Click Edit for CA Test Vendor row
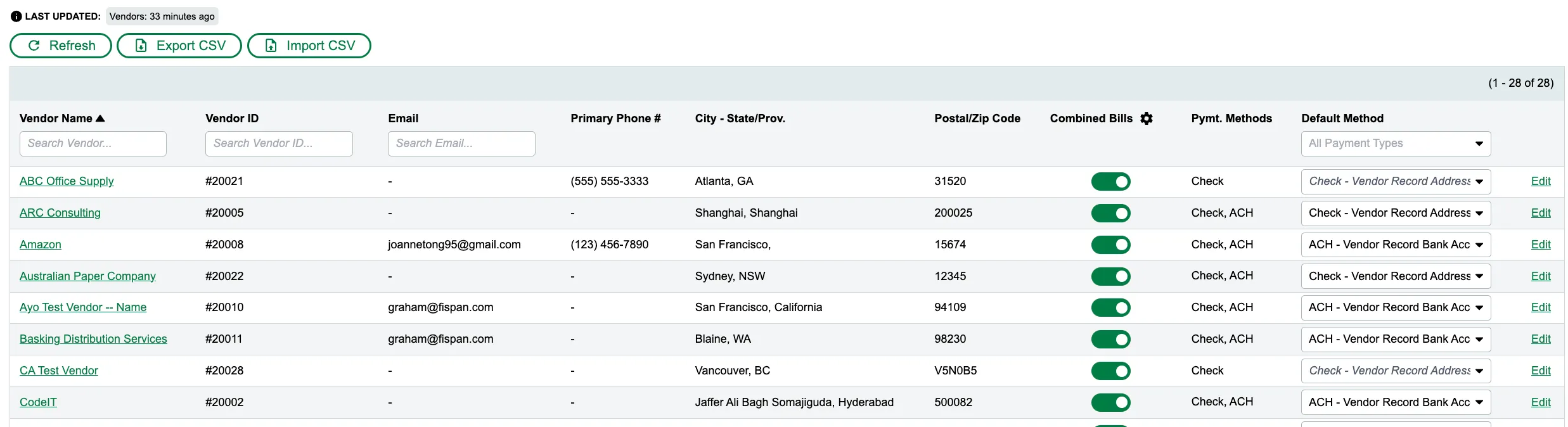 coord(1541,371)
